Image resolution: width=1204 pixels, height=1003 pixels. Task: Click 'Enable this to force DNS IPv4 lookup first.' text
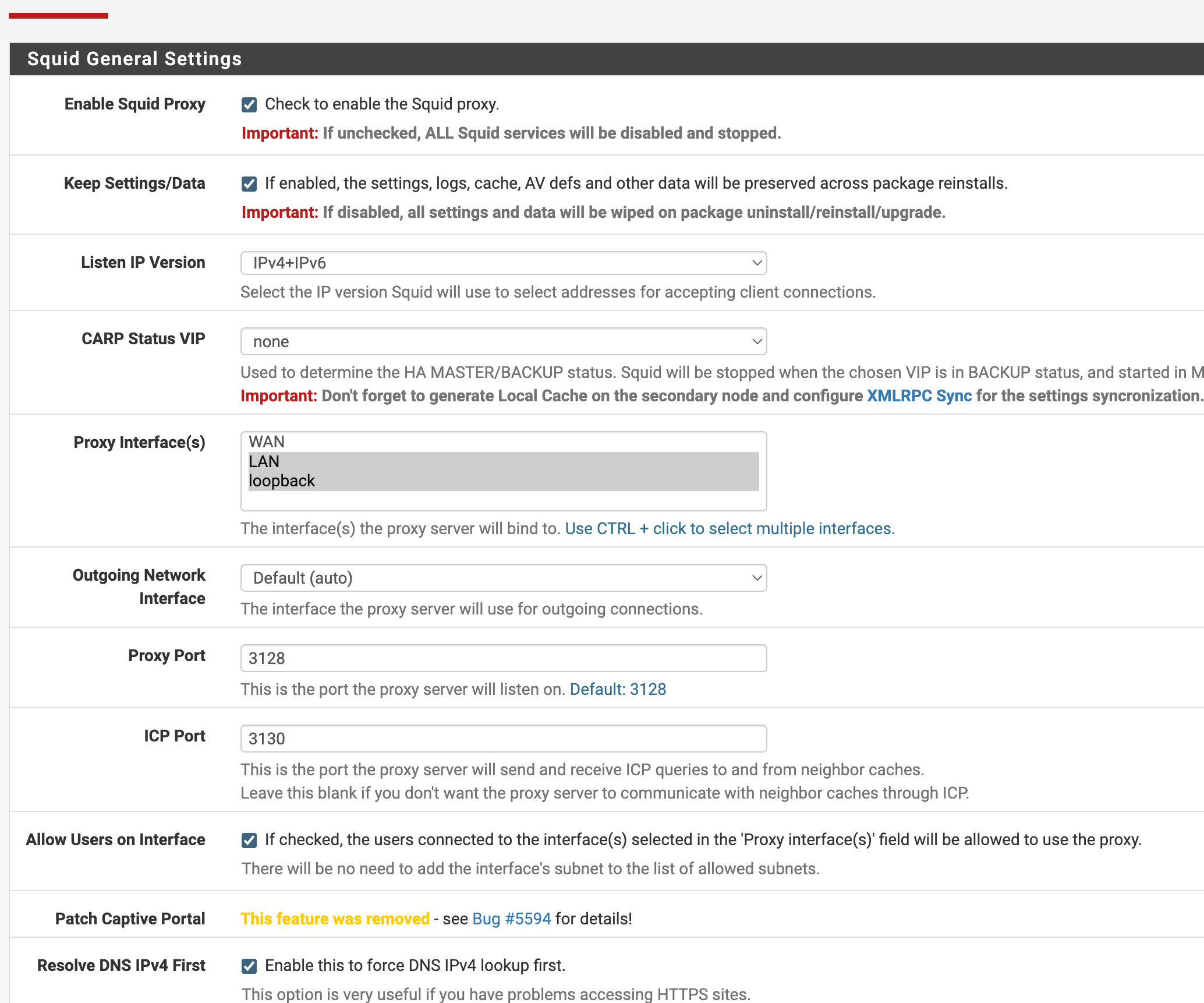415,966
